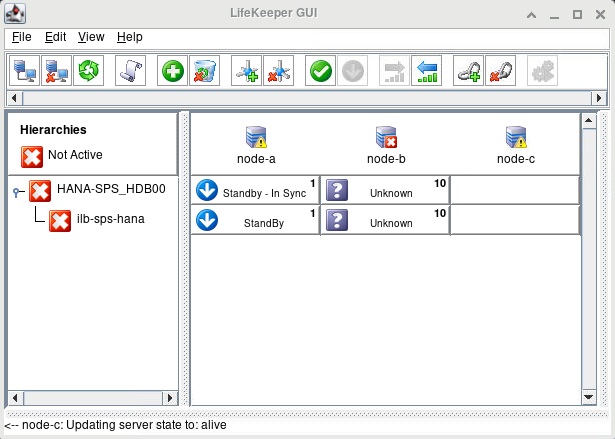Open the View Logs scroll icon
Viewport: 615px width, 439px height.
[131, 71]
